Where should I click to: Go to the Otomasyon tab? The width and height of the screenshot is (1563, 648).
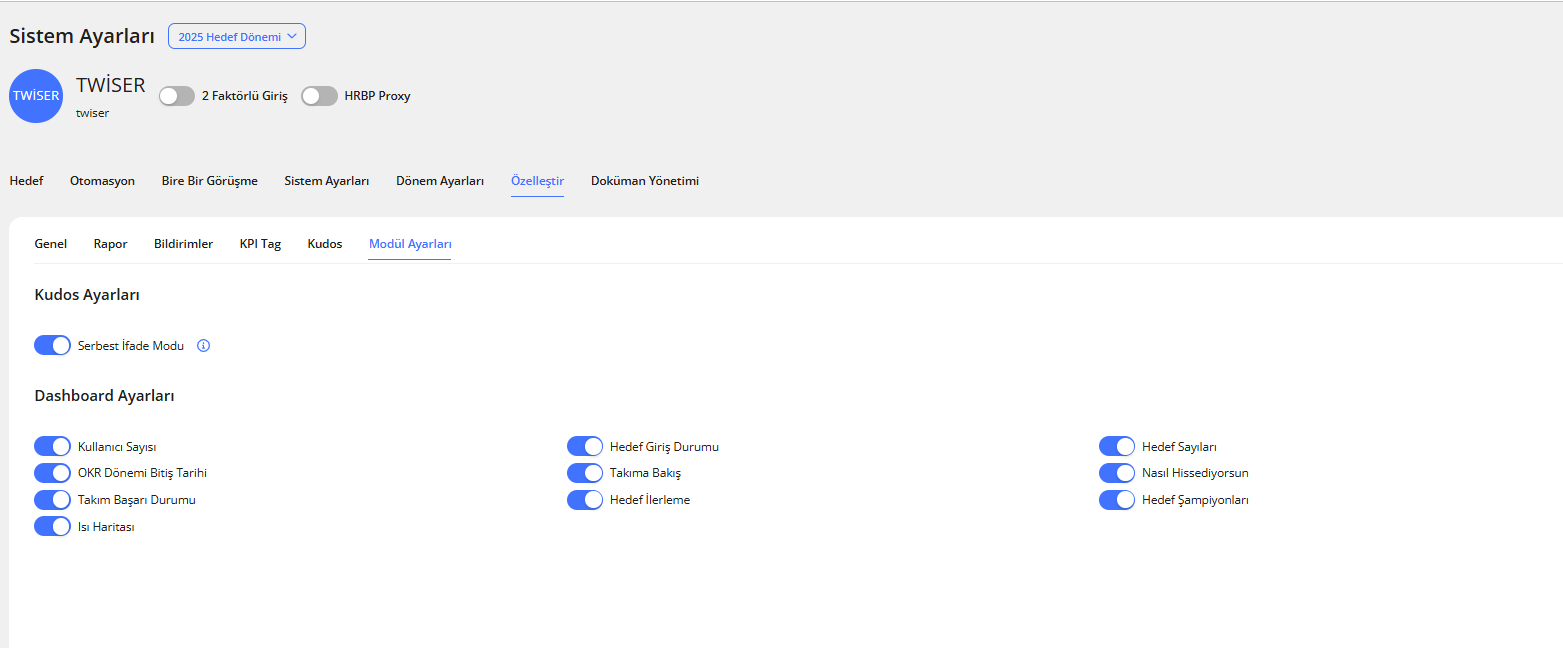tap(102, 181)
